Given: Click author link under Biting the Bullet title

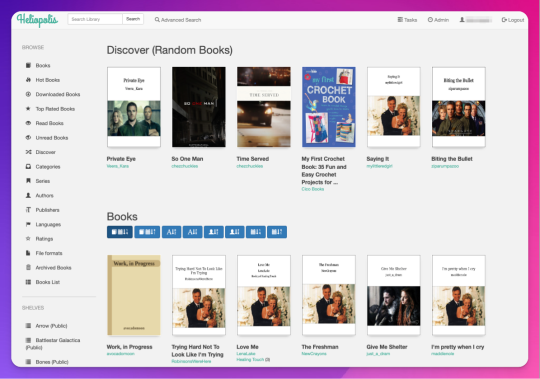Looking at the screenshot, I should point(445,166).
